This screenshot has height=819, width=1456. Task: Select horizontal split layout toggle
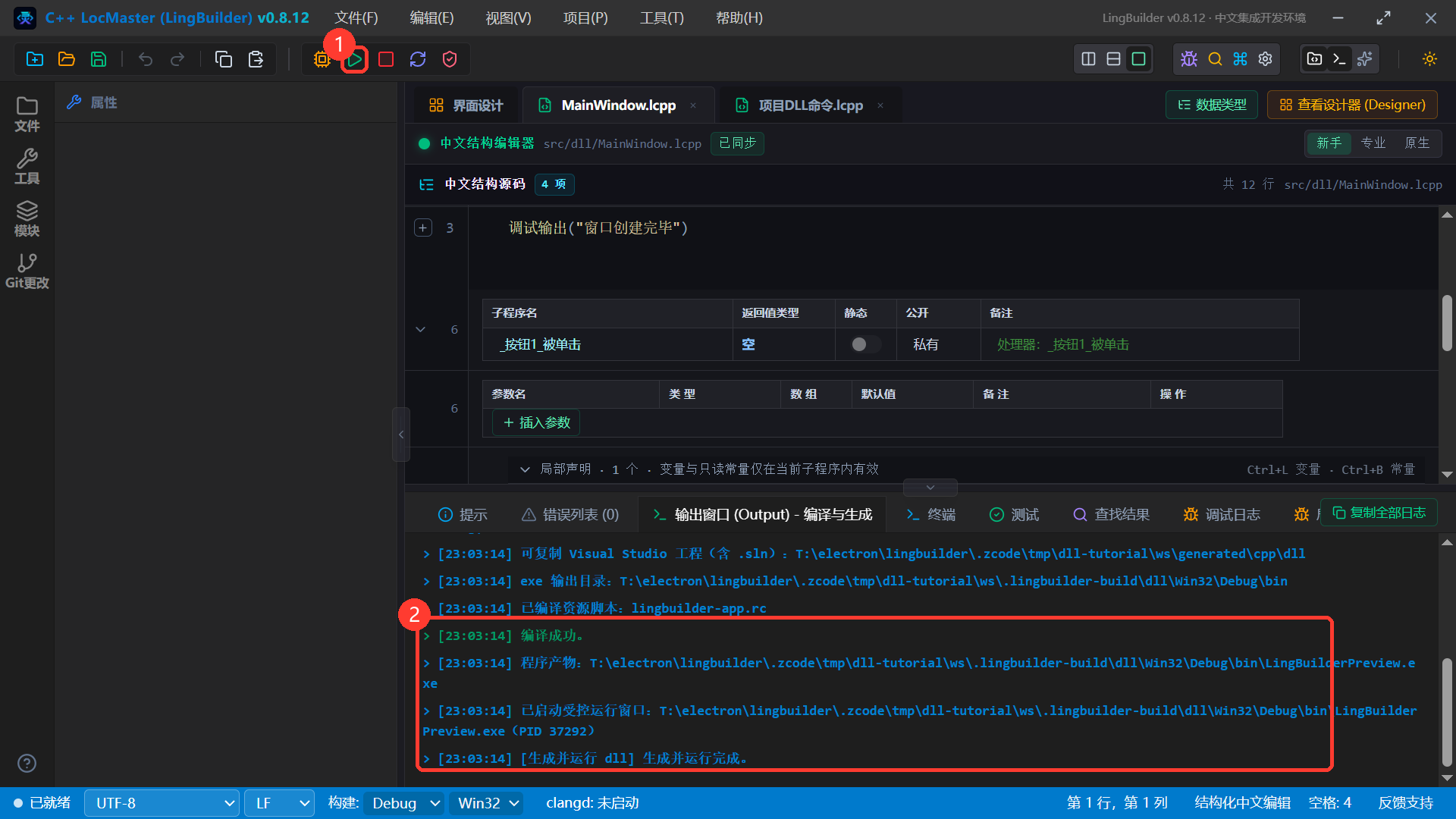(1113, 59)
